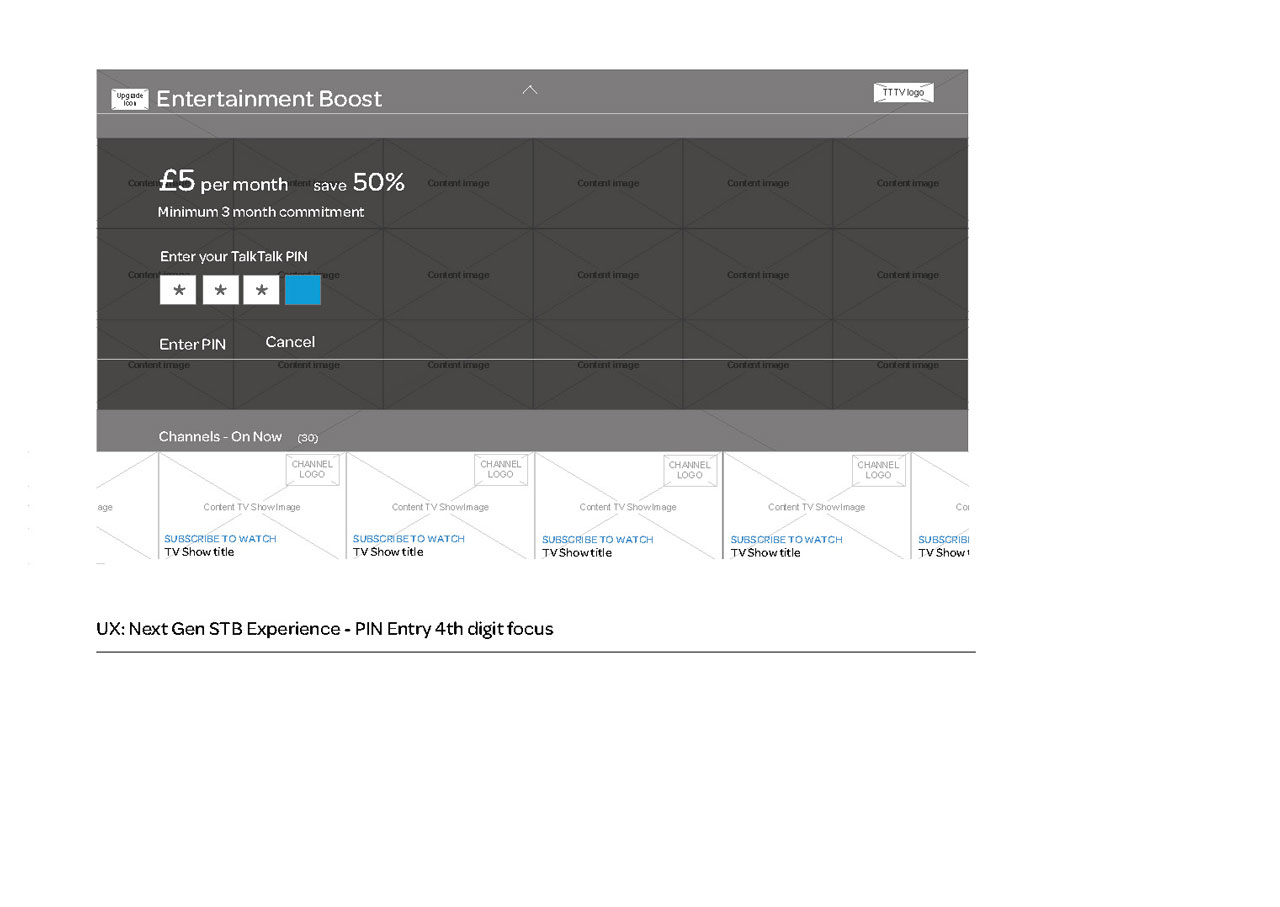Open the second channel's SUBSCRIBE TO WATCH link
Screen dimensions: 1280x907
pos(409,539)
